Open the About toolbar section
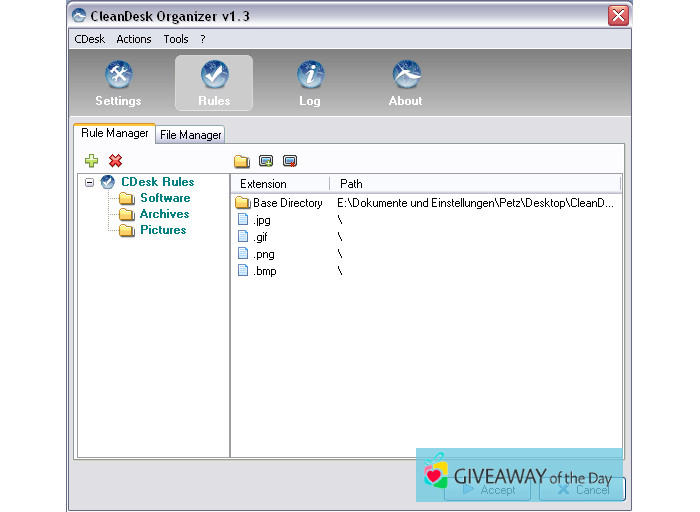Screen dimensions: 700x512 405,83
